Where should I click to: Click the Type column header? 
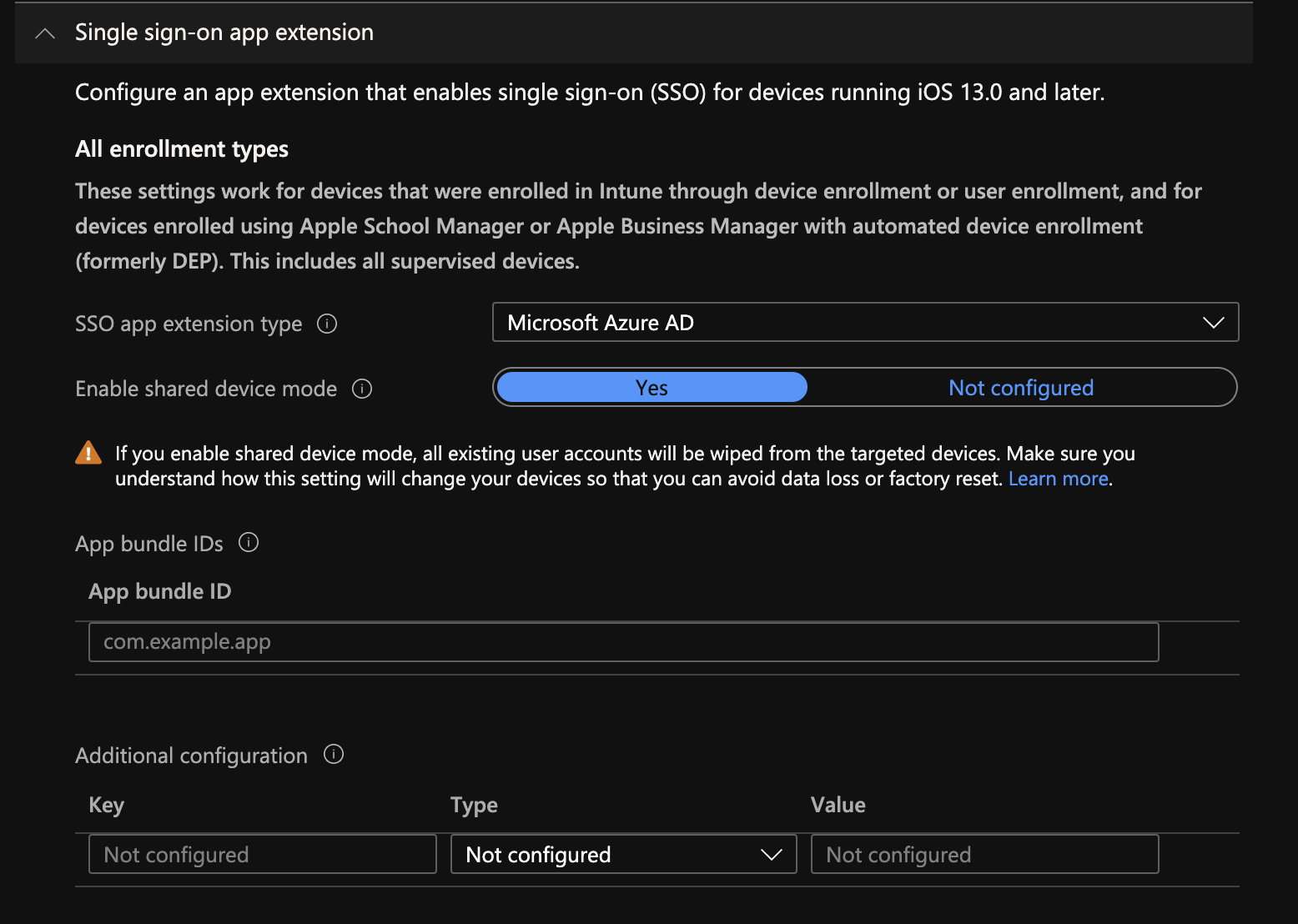474,805
